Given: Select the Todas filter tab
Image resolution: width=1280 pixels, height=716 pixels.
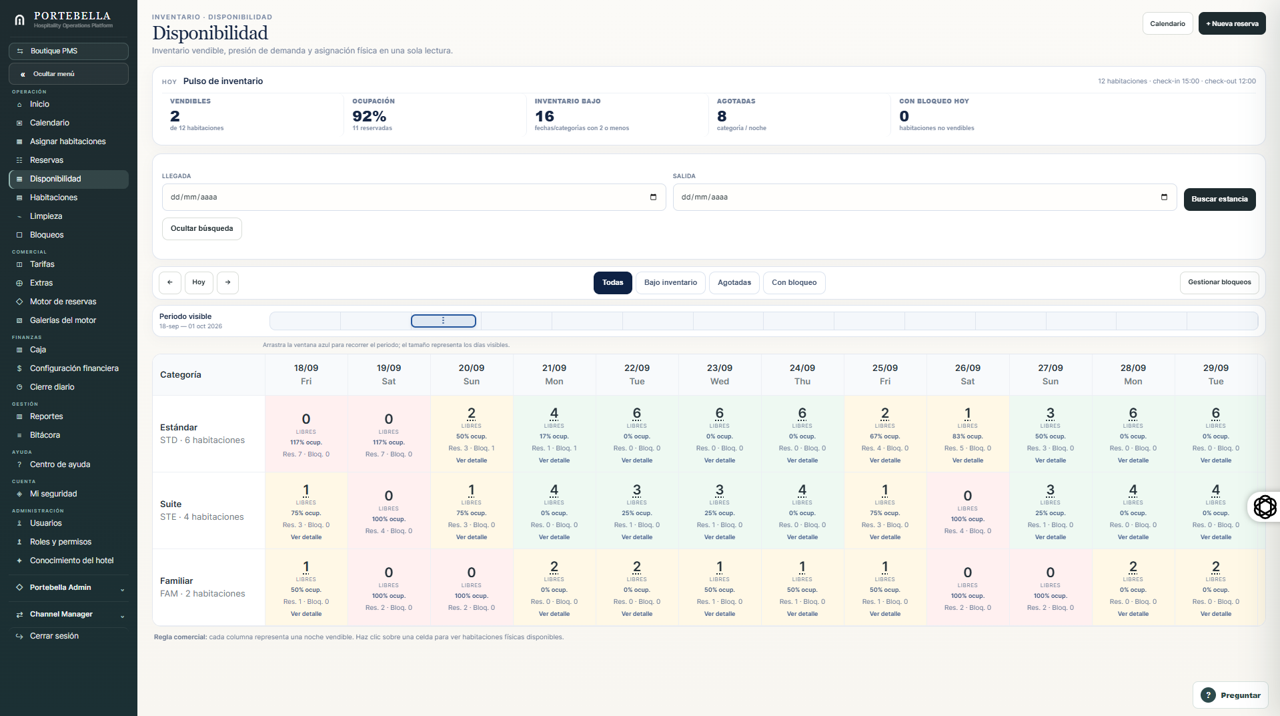Looking at the screenshot, I should pyautogui.click(x=613, y=282).
